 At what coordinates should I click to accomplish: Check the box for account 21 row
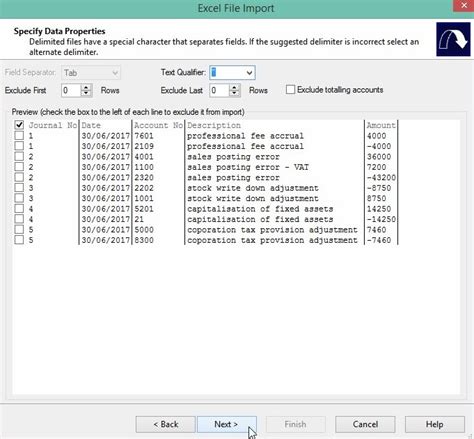tap(19, 219)
